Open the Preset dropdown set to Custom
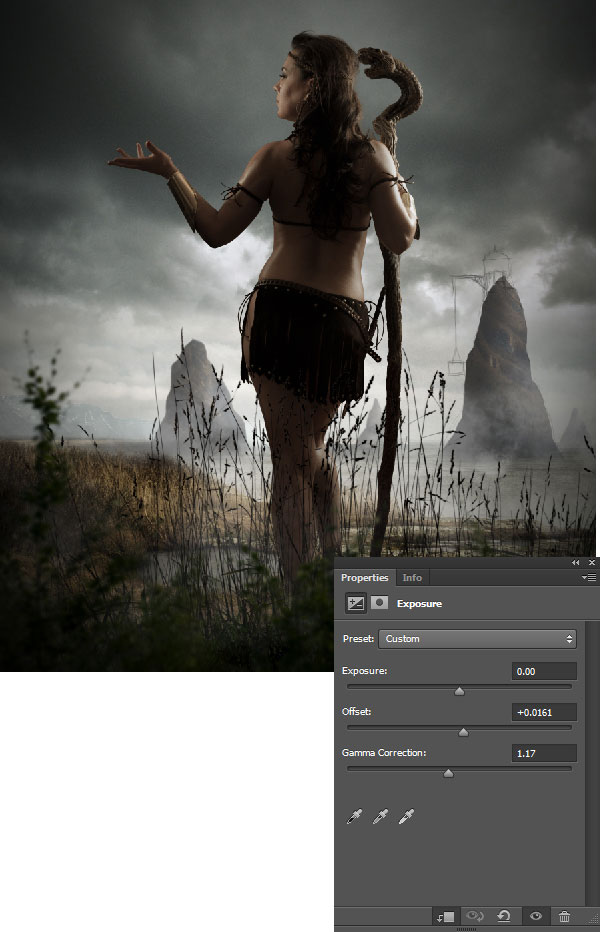Image resolution: width=600 pixels, height=932 pixels. pyautogui.click(x=478, y=639)
